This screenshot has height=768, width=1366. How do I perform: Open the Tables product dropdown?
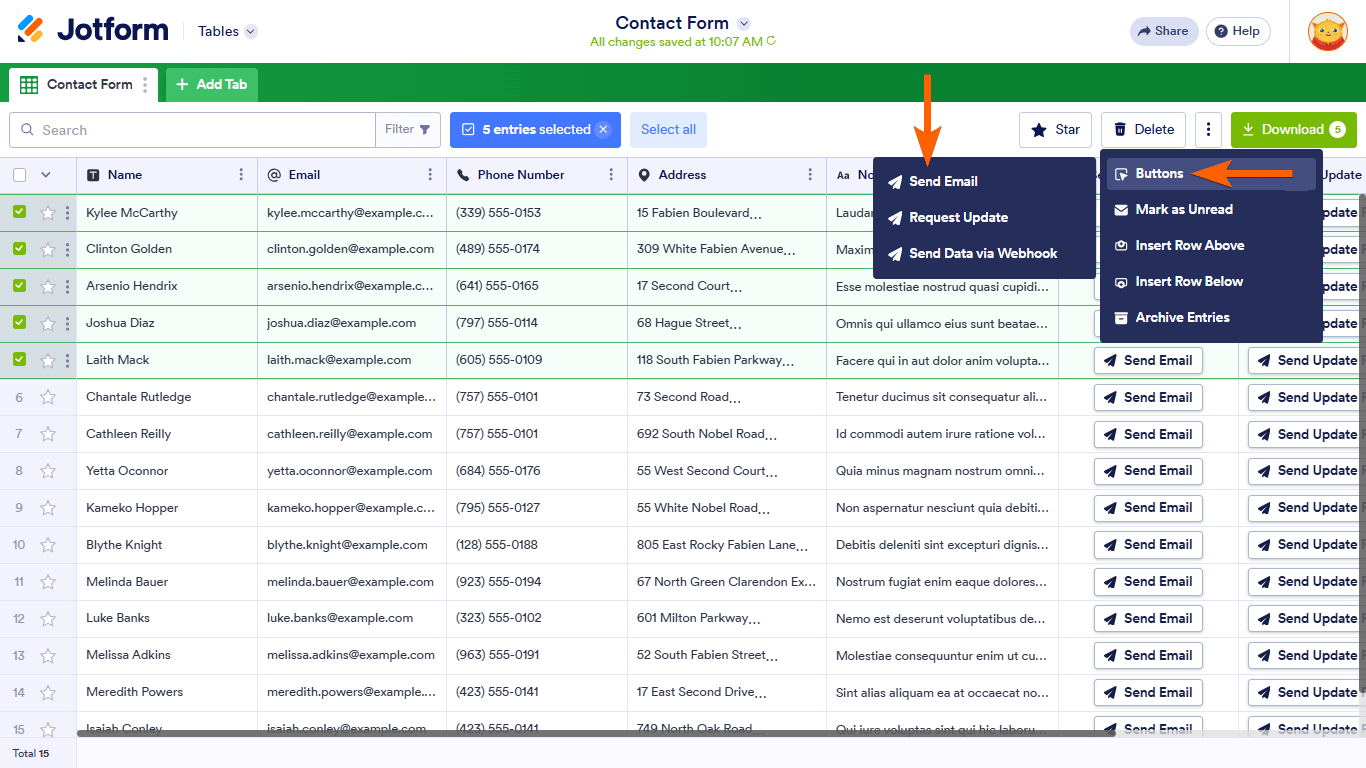[227, 31]
